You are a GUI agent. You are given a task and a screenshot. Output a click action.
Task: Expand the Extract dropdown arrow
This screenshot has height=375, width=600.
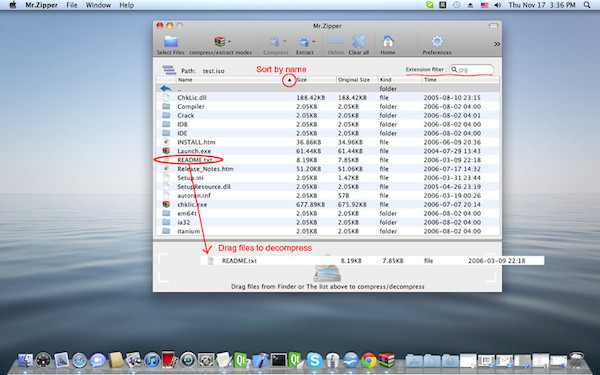(x=314, y=41)
